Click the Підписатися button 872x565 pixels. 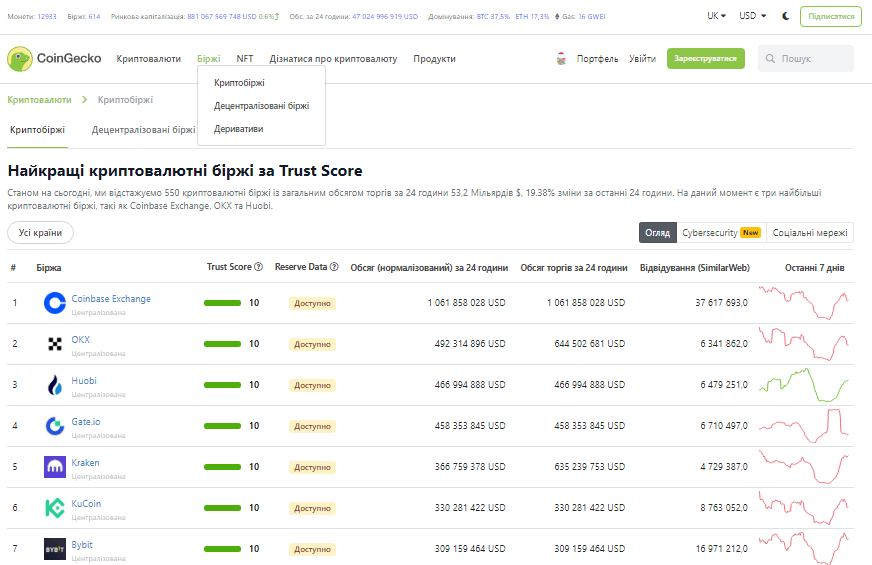[831, 16]
